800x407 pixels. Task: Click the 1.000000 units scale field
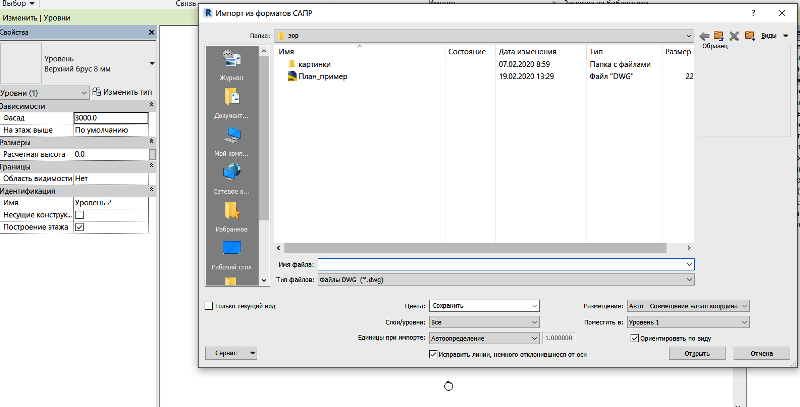pos(560,338)
